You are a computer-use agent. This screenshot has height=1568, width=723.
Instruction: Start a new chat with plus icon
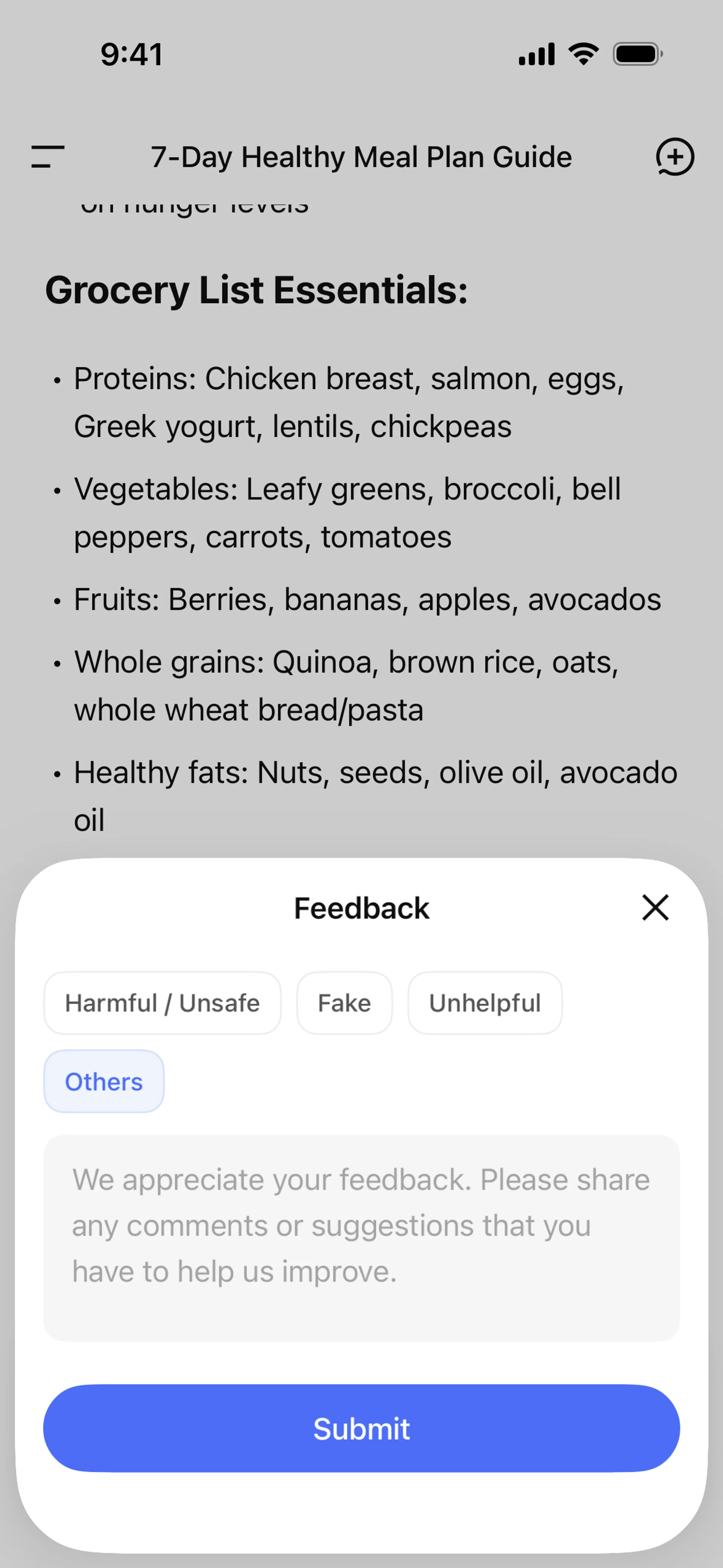674,156
